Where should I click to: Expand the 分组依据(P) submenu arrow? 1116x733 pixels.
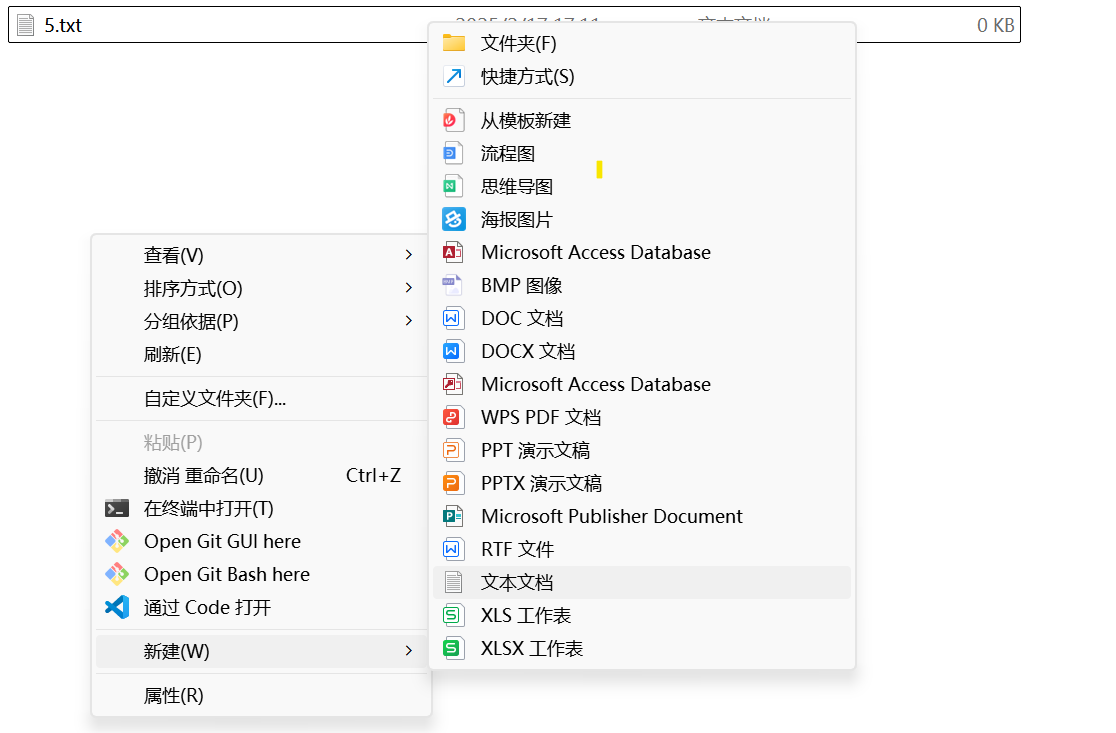(x=408, y=322)
